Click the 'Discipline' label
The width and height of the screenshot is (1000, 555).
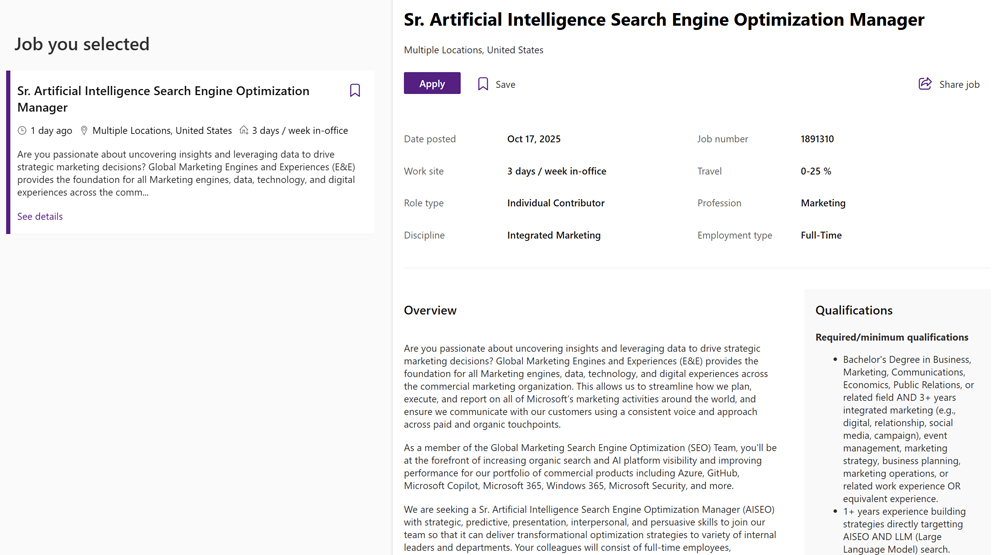pyautogui.click(x=424, y=235)
